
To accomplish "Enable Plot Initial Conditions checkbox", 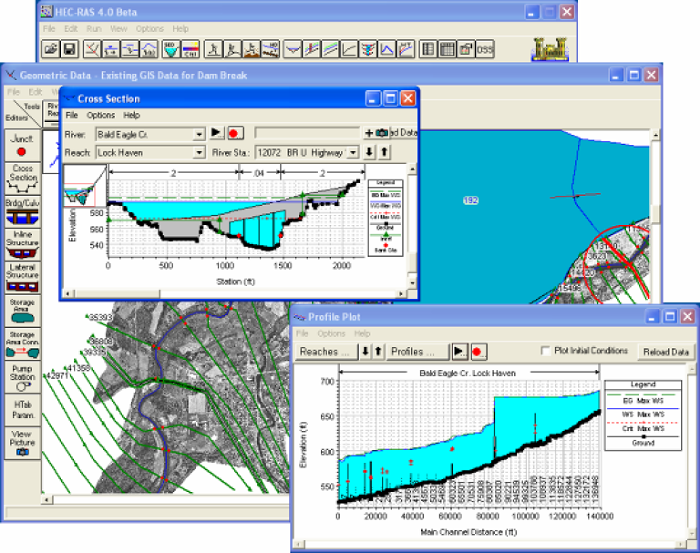I will tap(546, 351).
